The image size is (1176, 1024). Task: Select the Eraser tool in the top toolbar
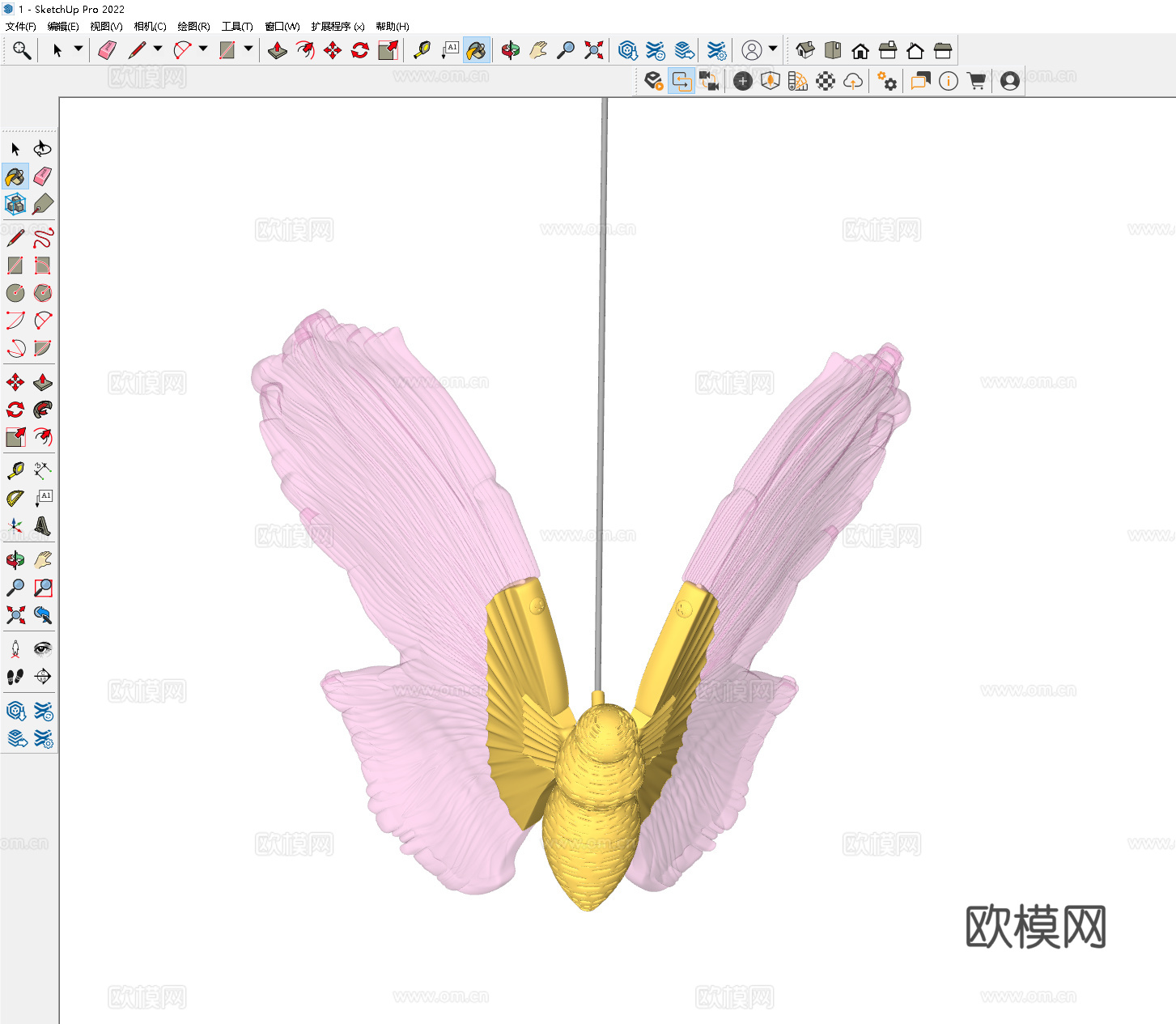(105, 49)
